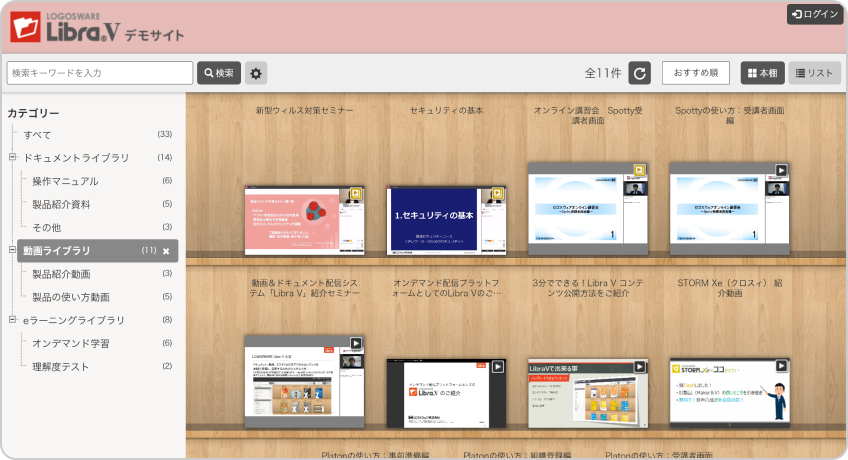Open オンライン講習会 Spotty受講者画面 thumbnail
The image size is (848, 460).
pos(588,209)
